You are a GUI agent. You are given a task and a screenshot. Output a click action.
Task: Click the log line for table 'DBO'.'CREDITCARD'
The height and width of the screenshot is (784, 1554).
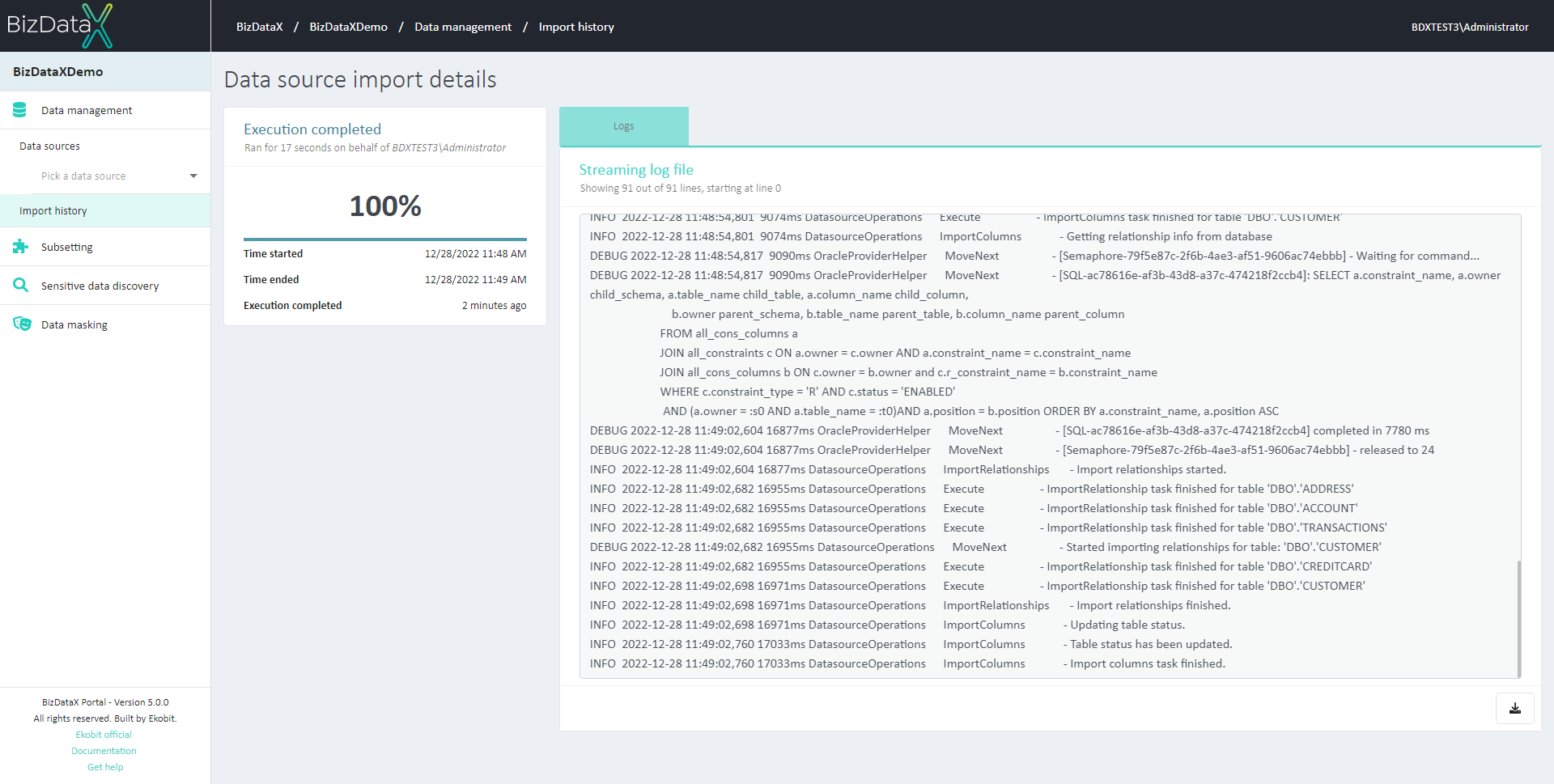click(x=981, y=566)
